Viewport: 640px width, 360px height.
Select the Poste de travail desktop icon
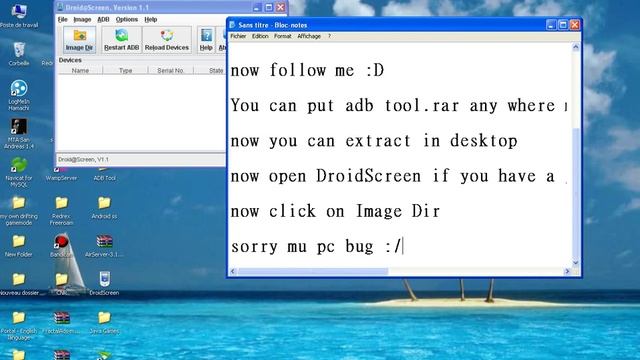pos(19,16)
